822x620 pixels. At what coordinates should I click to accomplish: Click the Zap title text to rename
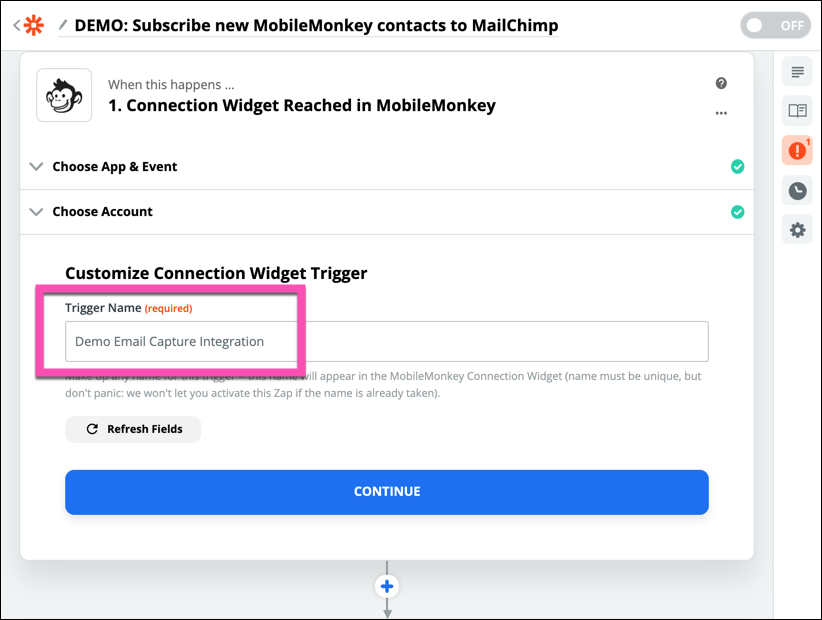[316, 25]
